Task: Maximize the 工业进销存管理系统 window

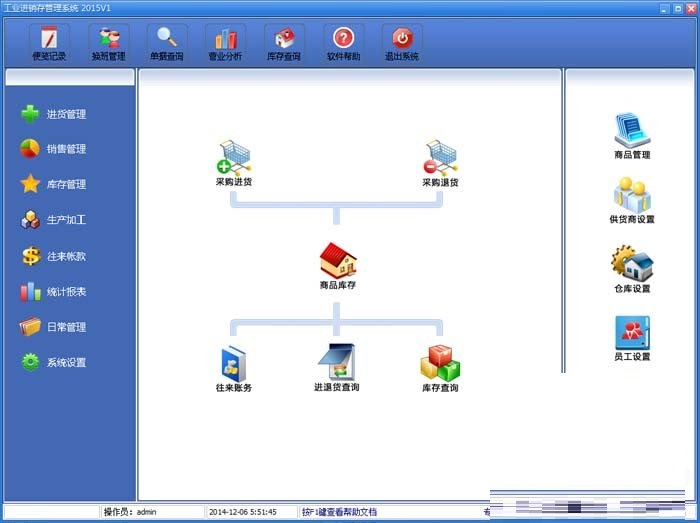Action: coord(678,8)
